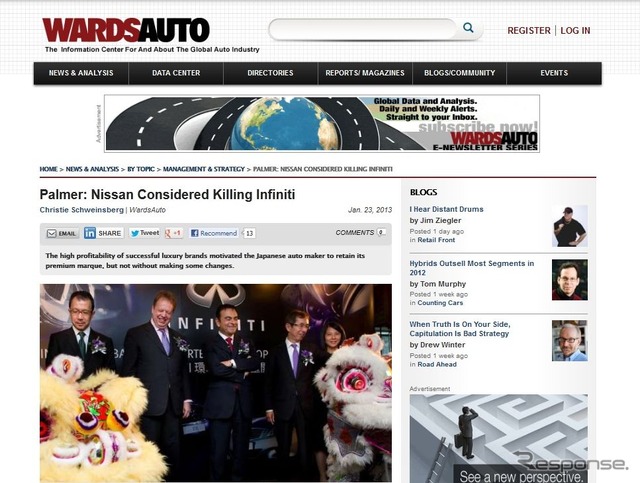Viewport: 640px width, 483px height.
Task: Click the email envelope icon
Action: [x=51, y=234]
